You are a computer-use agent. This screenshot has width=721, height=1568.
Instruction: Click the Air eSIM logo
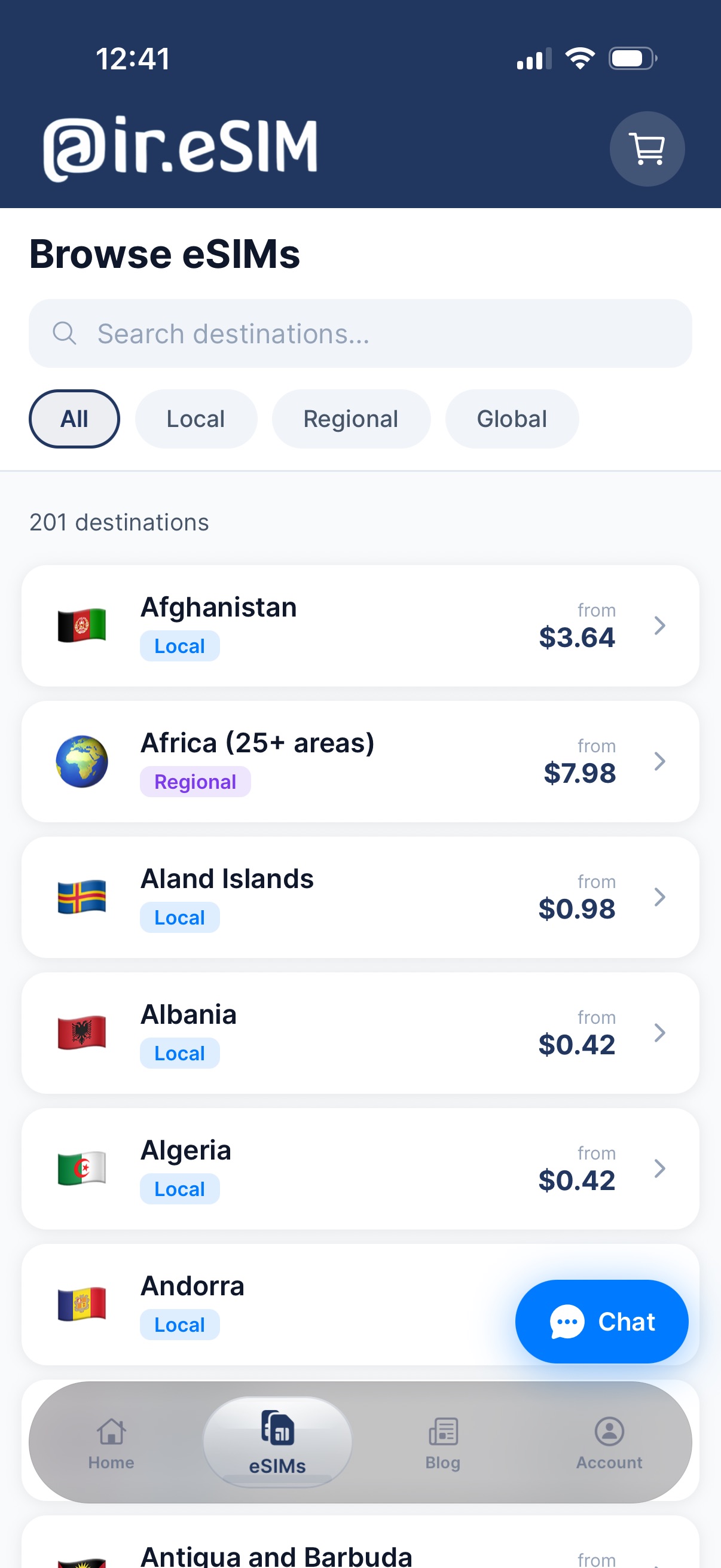point(181,148)
